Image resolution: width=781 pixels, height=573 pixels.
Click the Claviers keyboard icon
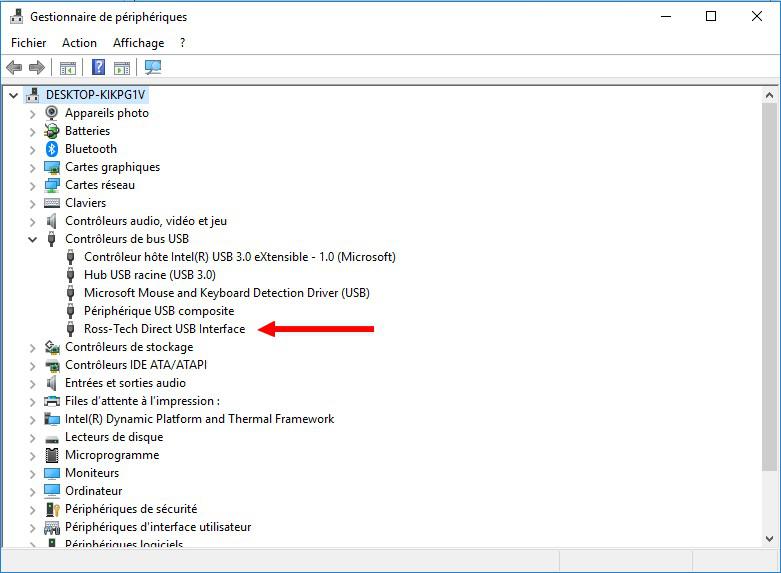click(x=52, y=203)
